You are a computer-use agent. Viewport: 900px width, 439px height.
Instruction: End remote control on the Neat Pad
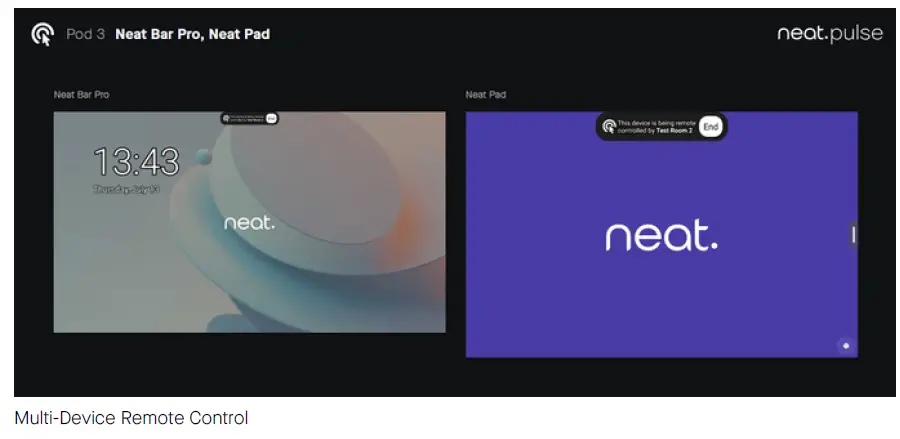click(711, 127)
